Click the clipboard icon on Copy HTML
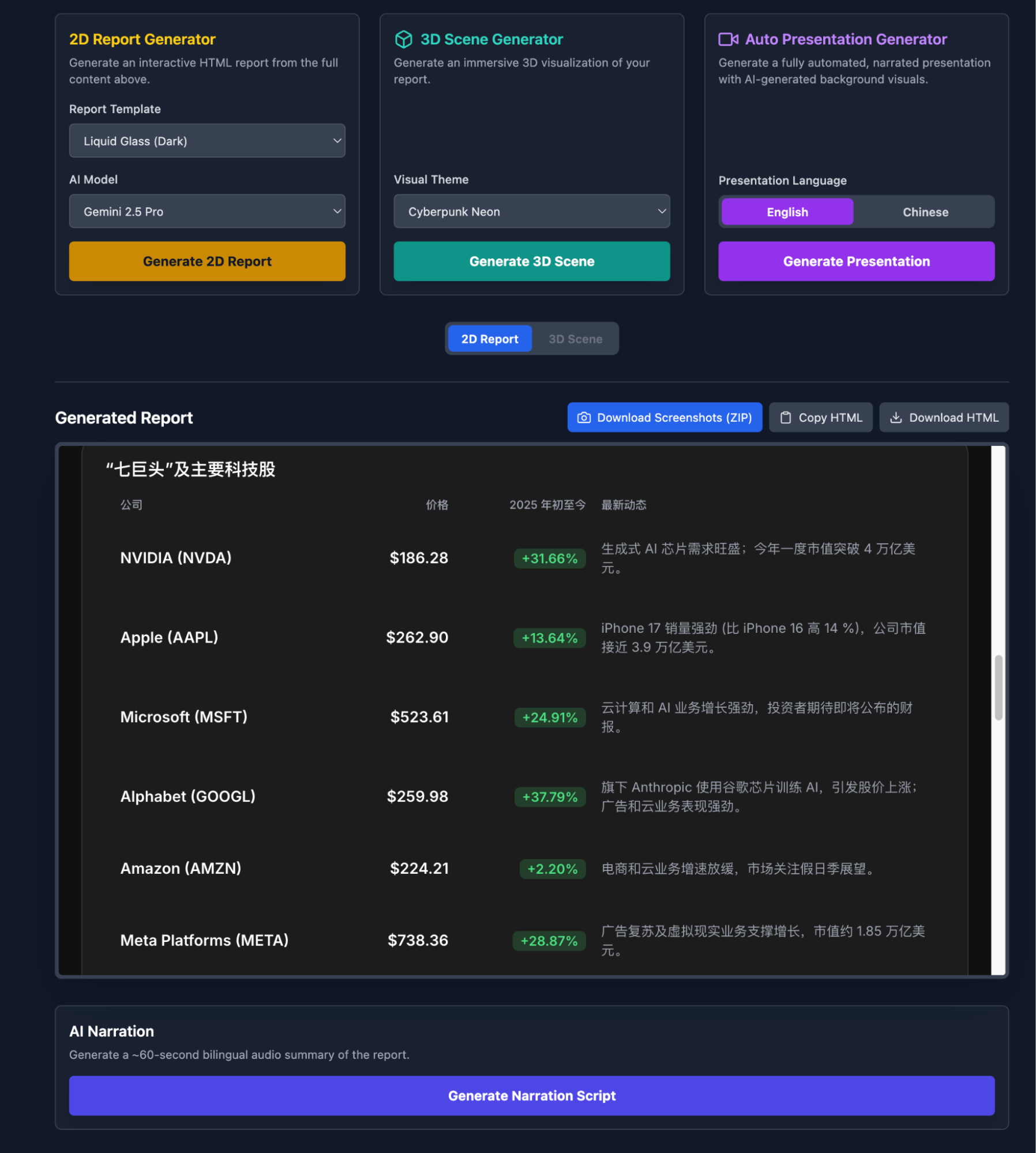Viewport: 1036px width, 1153px height. click(x=785, y=418)
